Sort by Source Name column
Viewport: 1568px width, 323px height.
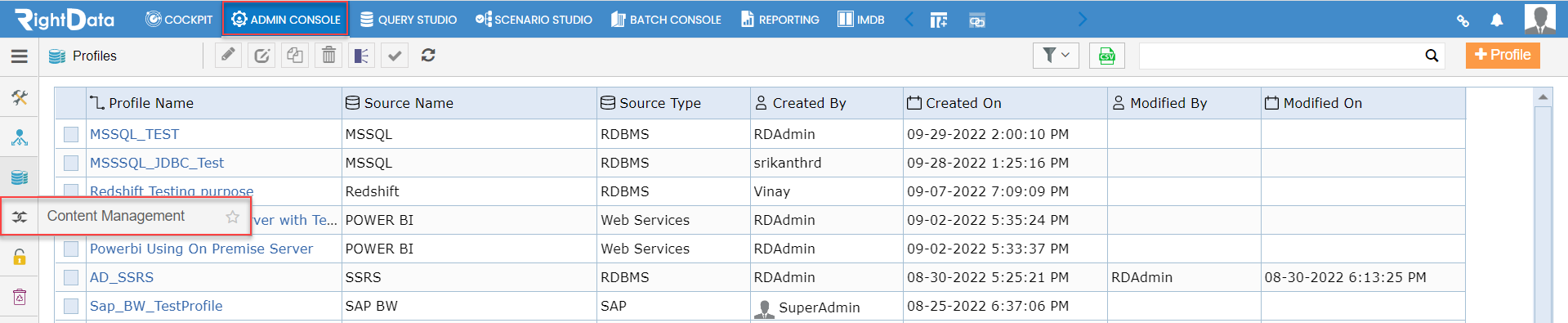[x=469, y=103]
